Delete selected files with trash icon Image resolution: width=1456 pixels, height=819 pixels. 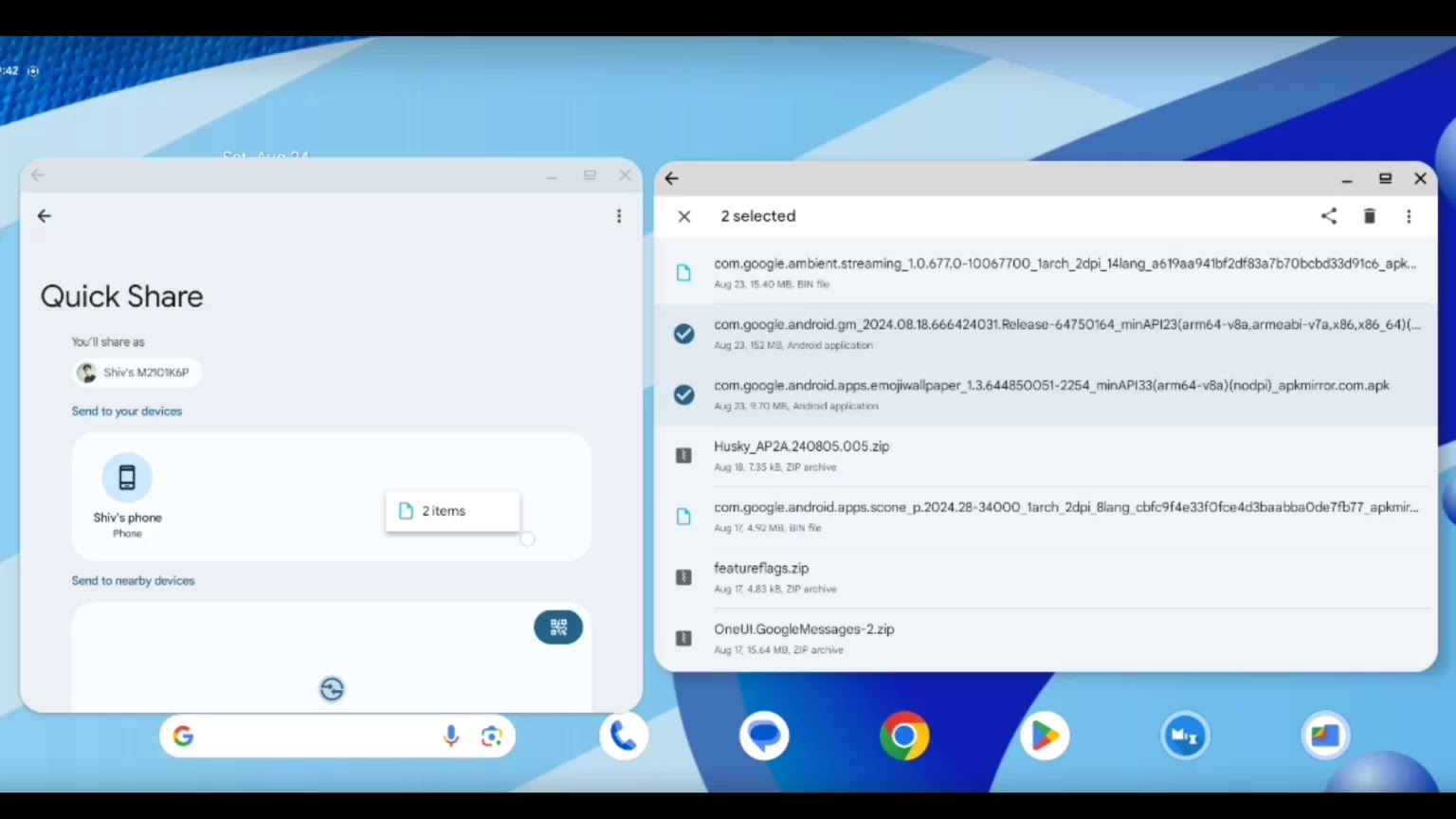click(1370, 216)
